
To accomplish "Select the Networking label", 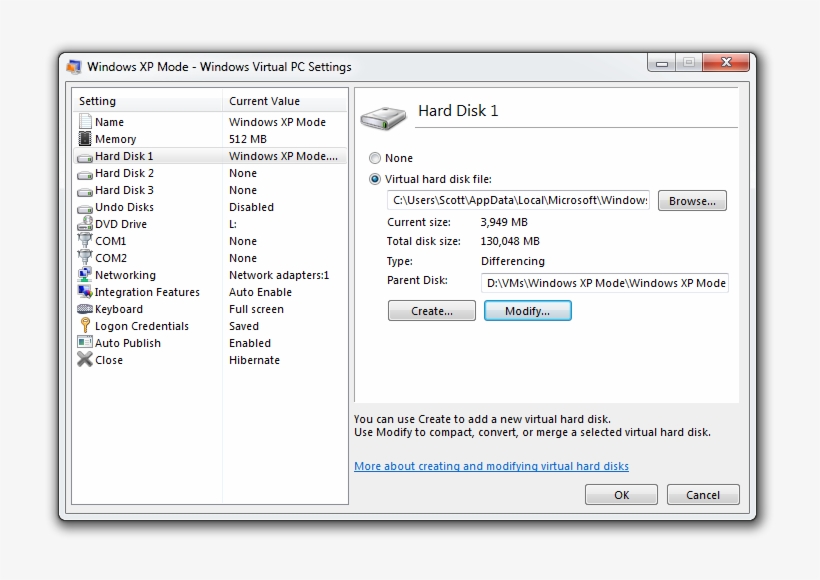I will tap(125, 275).
